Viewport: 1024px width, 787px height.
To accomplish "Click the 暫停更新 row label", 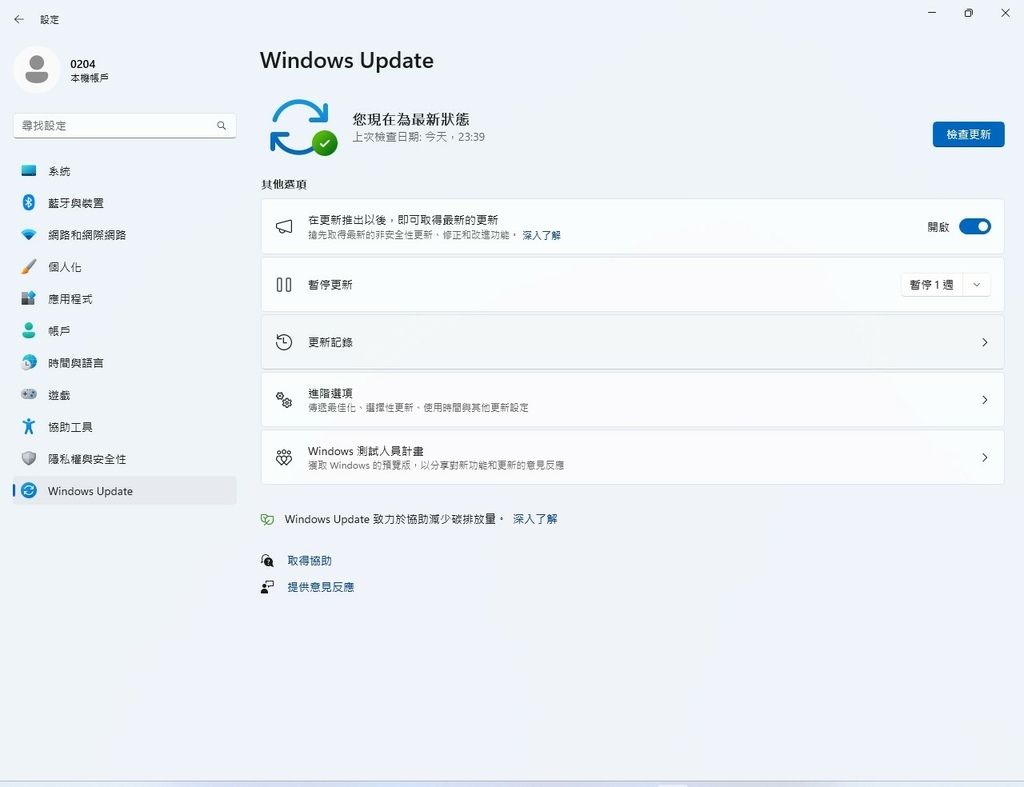I will (330, 285).
